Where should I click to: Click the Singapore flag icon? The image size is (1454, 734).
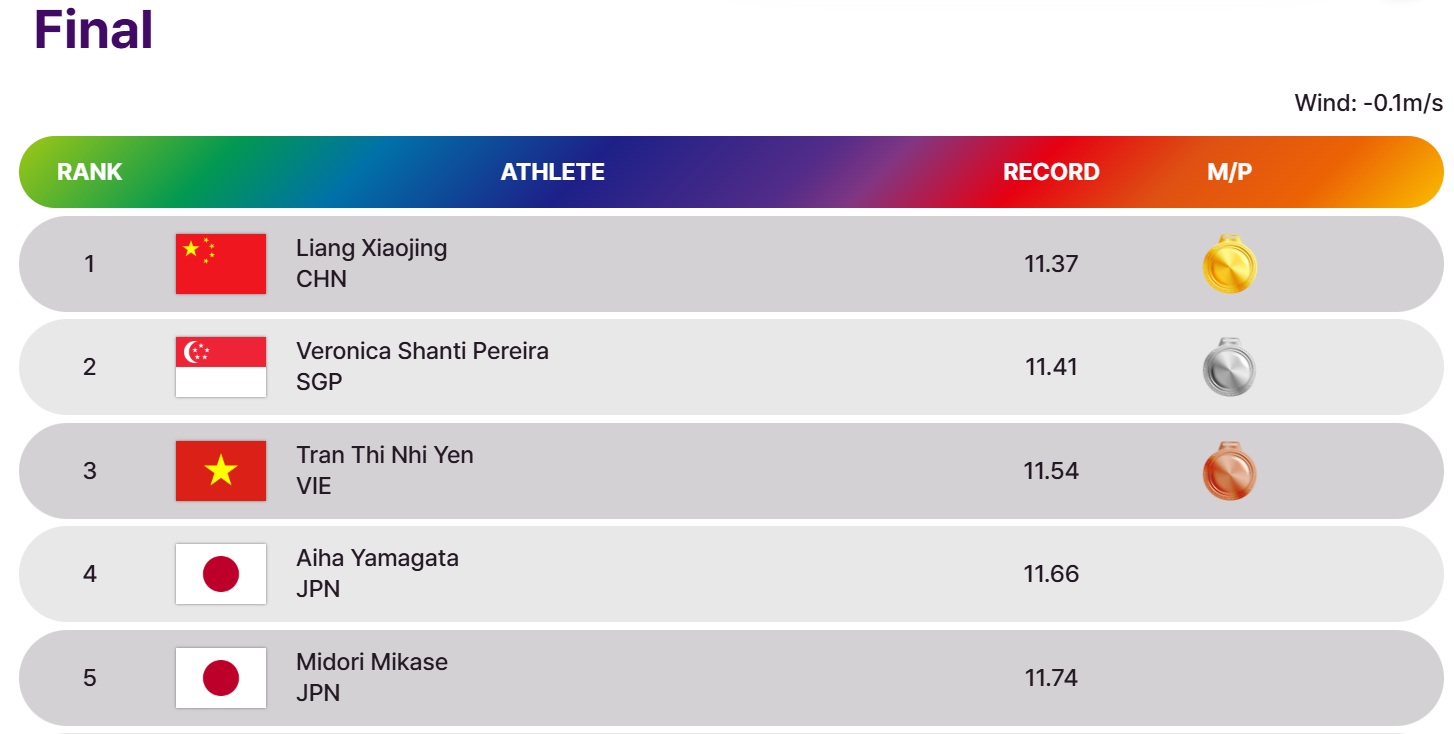pyautogui.click(x=221, y=367)
